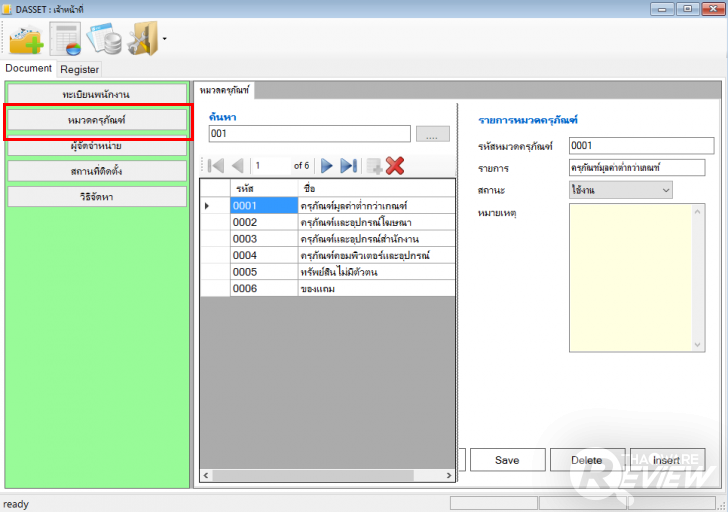Select code cell 0001

click(264, 206)
